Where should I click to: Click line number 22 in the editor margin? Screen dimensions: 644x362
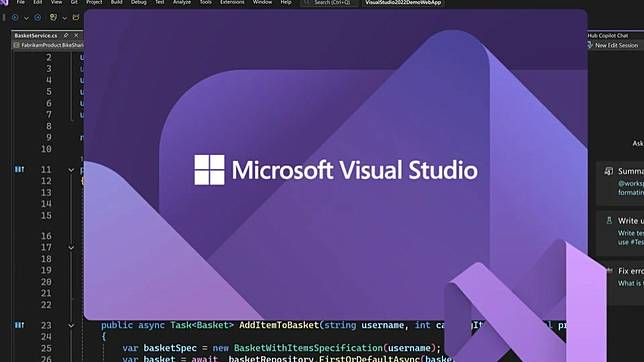coord(46,305)
